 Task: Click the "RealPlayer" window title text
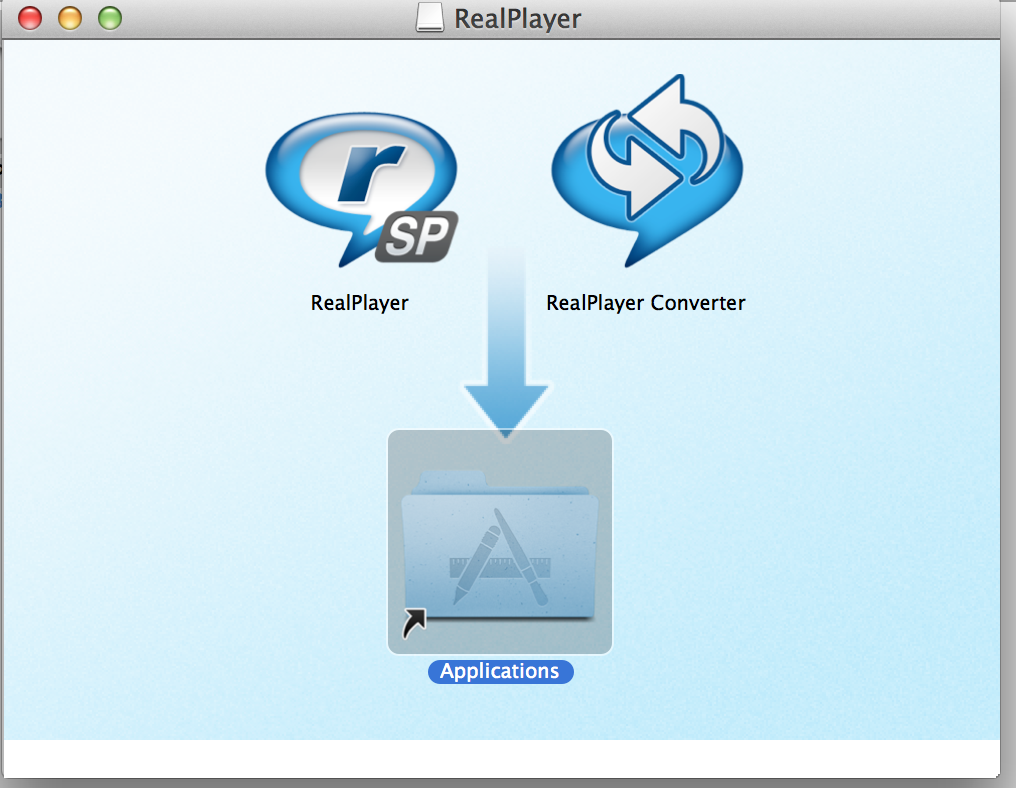[517, 18]
